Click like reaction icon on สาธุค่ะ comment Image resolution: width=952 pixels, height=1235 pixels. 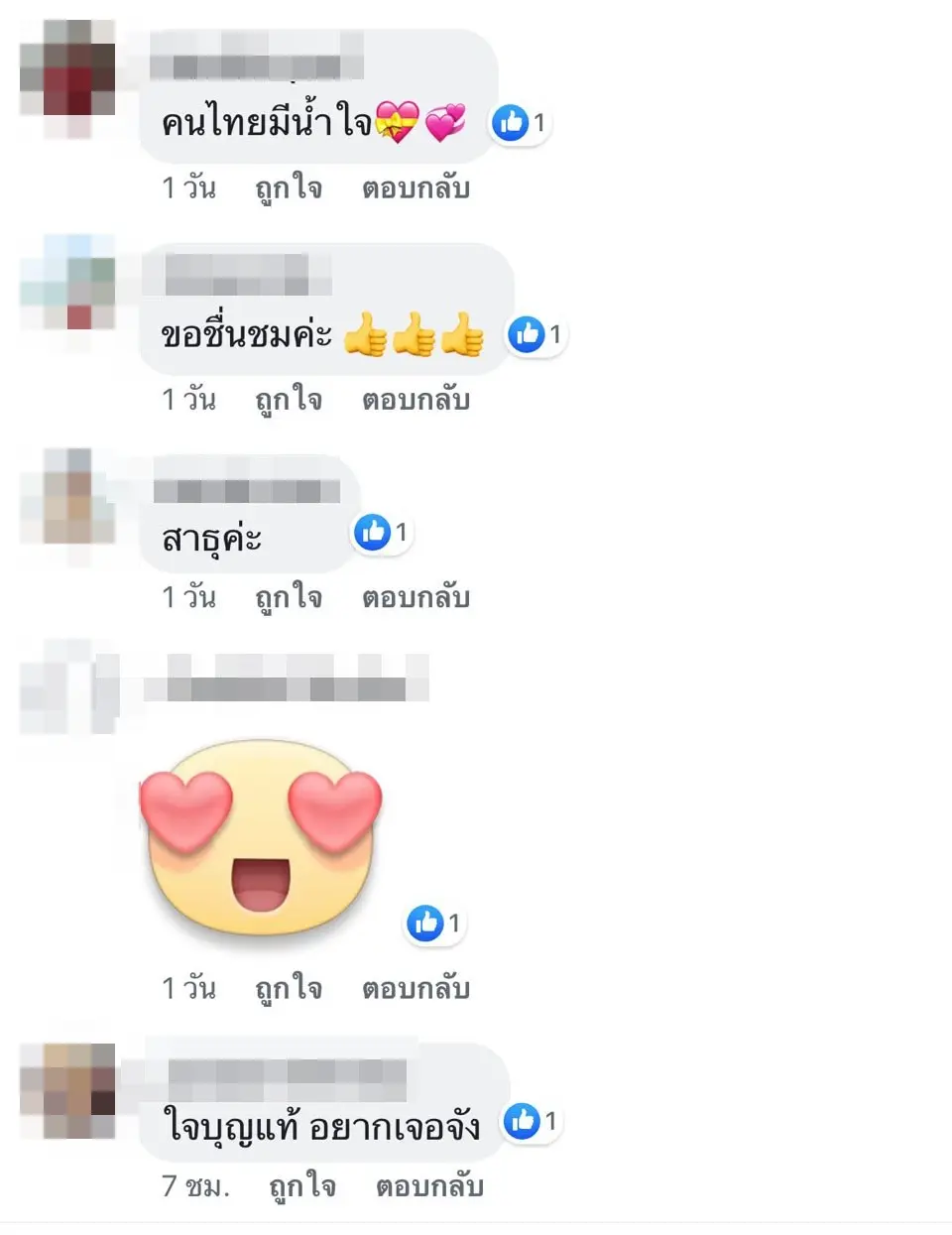373,533
